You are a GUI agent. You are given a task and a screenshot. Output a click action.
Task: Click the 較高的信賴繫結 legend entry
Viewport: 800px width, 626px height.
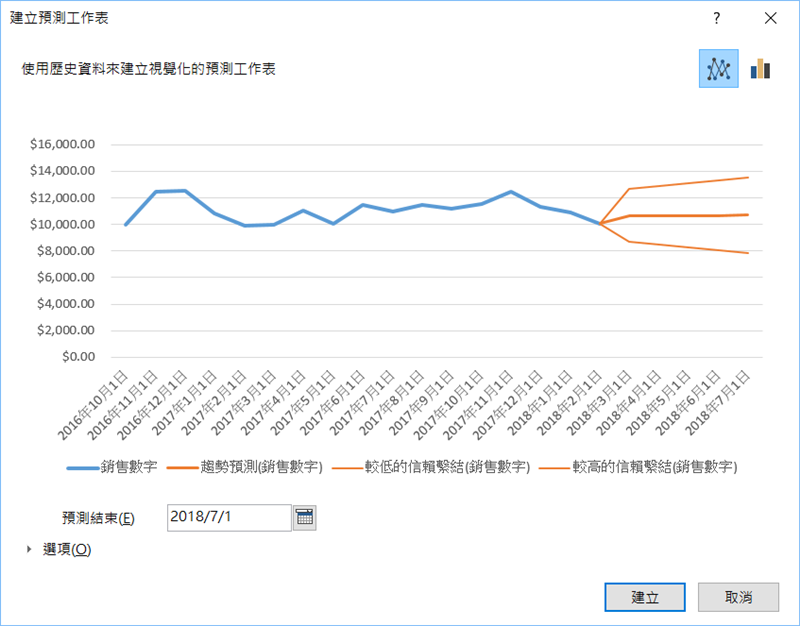click(x=638, y=467)
